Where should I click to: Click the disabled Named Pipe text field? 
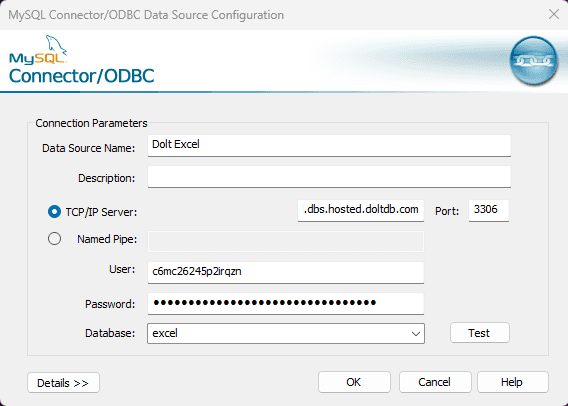pyautogui.click(x=286, y=242)
